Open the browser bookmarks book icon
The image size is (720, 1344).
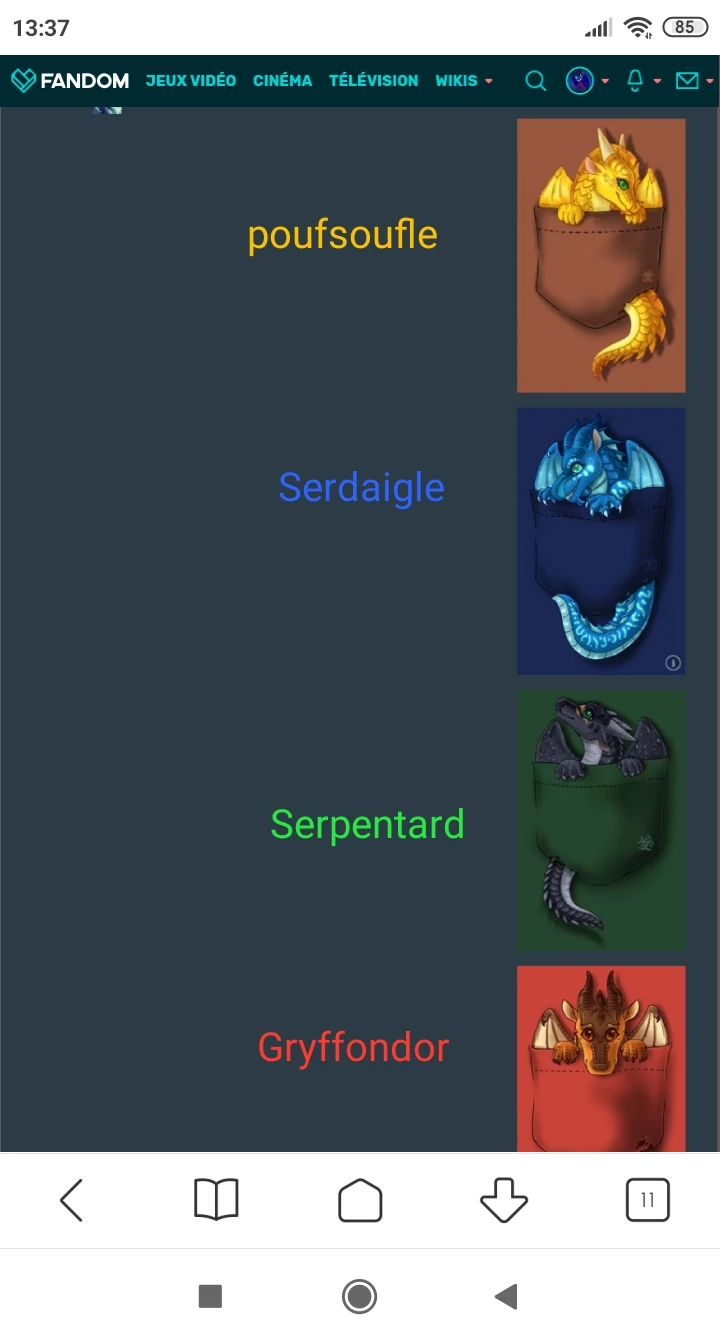216,1200
